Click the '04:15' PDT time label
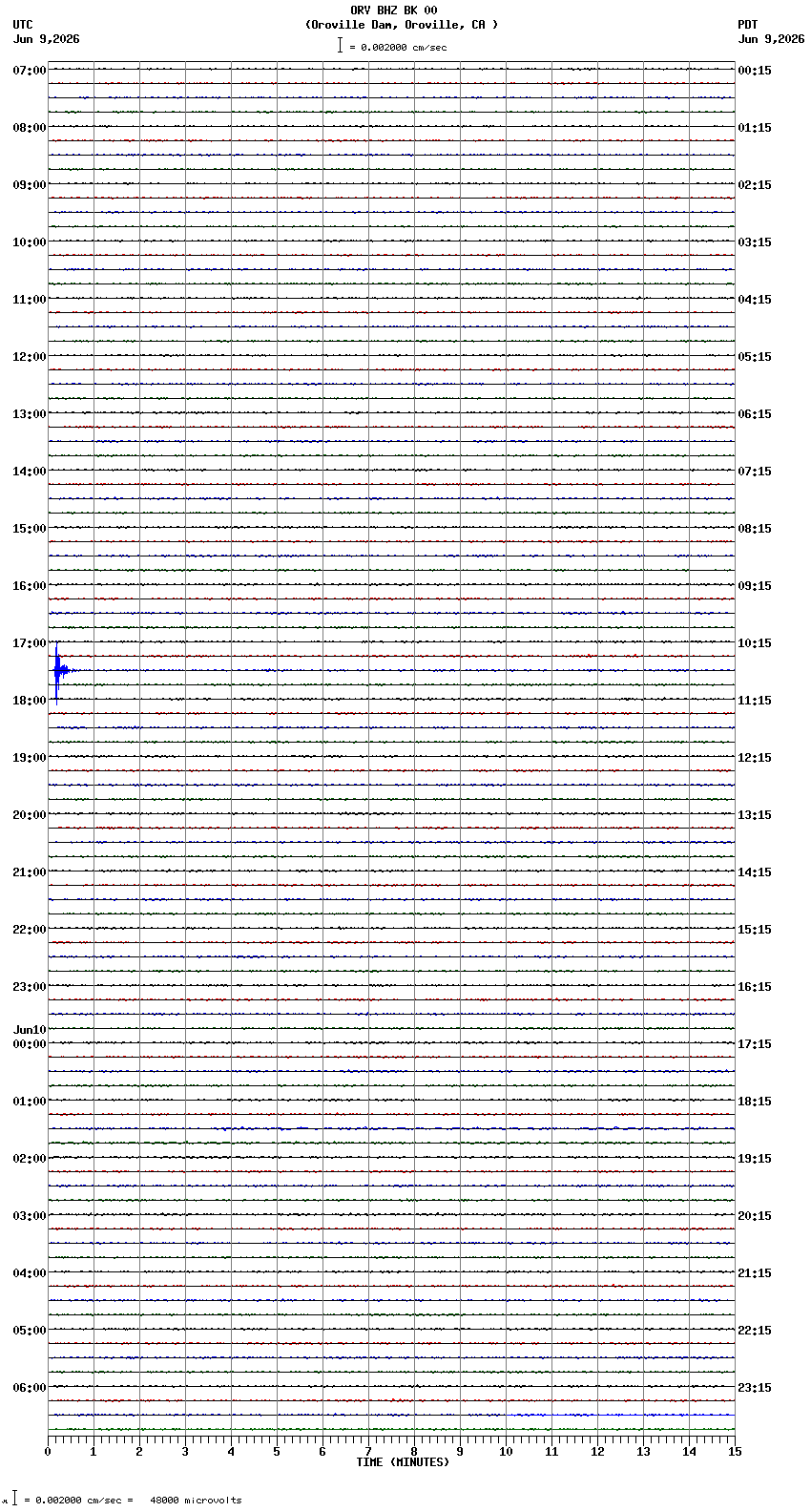The image size is (811, 1512). click(755, 300)
